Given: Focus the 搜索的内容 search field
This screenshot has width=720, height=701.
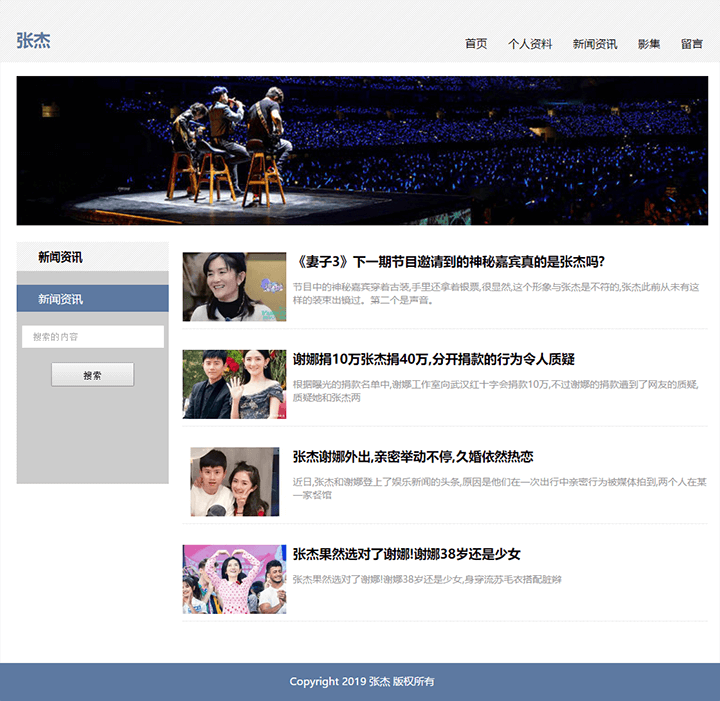Looking at the screenshot, I should [93, 336].
